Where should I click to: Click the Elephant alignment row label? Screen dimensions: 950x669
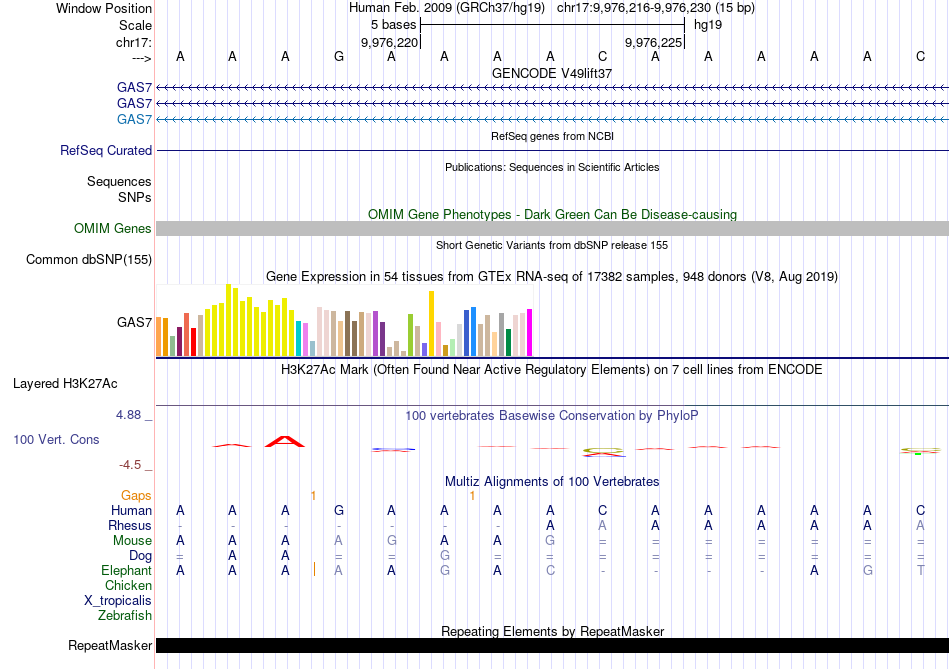pyautogui.click(x=127, y=570)
